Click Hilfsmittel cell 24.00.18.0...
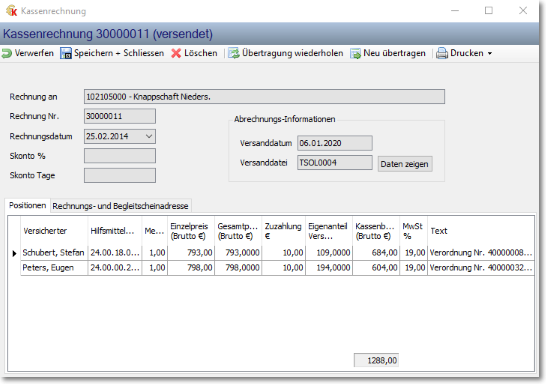This screenshot has width=546, height=384. pyautogui.click(x=115, y=253)
